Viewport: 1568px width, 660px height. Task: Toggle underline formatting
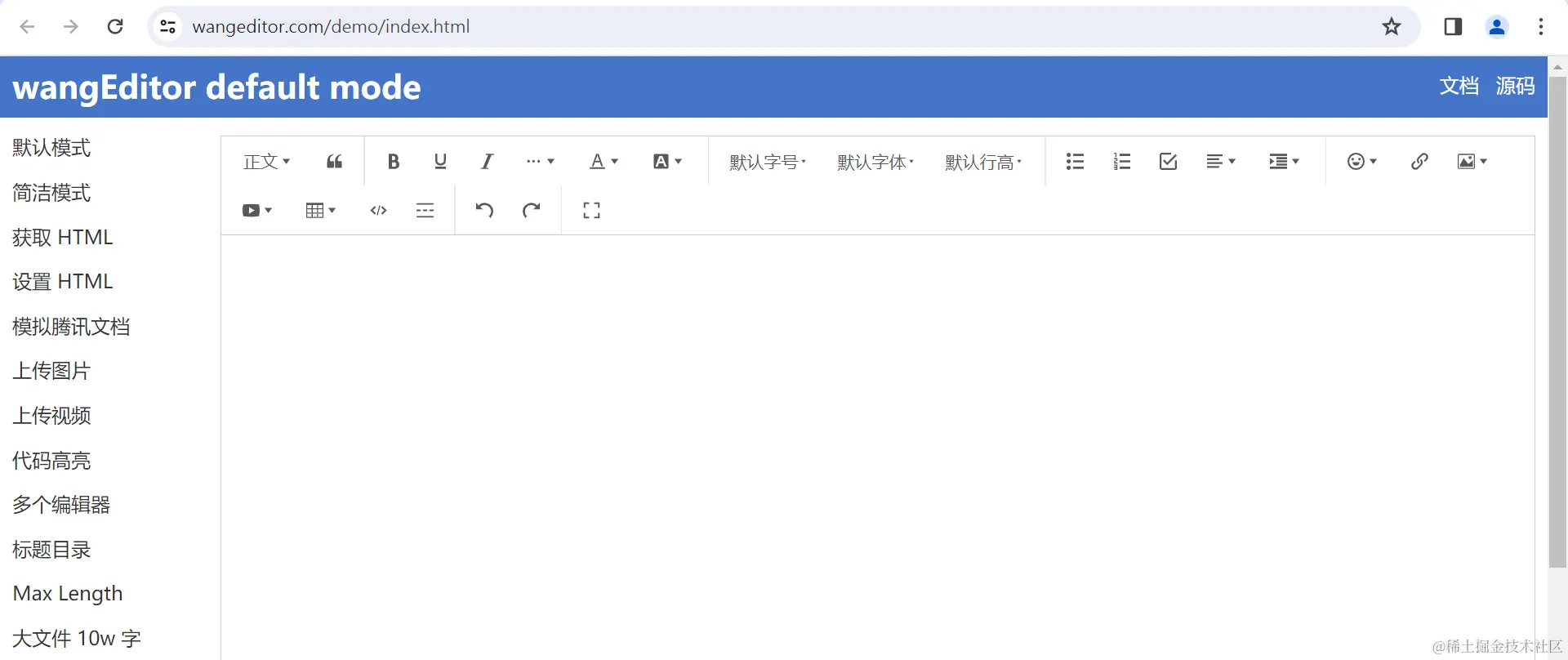click(x=440, y=162)
